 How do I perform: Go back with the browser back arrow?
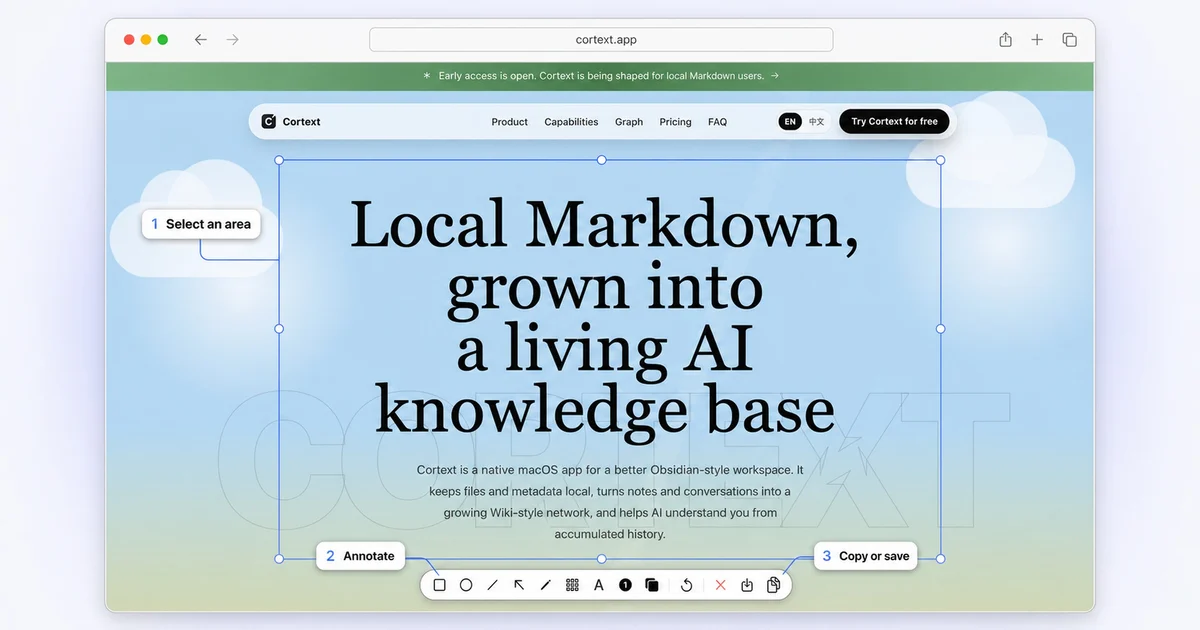pos(200,40)
